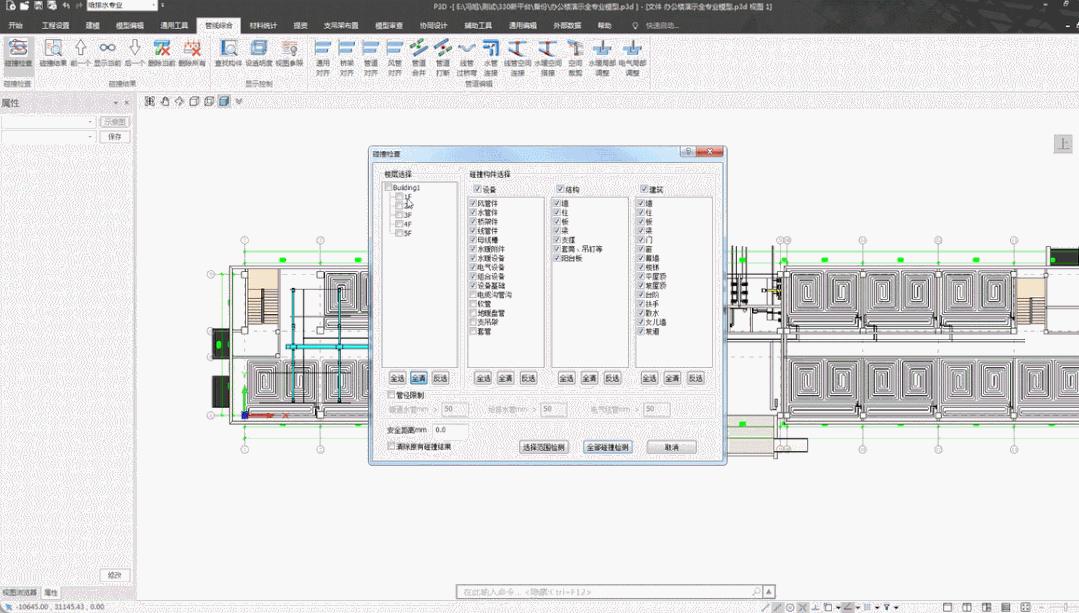Click the 安全距离 input field
This screenshot has height=613, width=1079.
tap(450, 429)
